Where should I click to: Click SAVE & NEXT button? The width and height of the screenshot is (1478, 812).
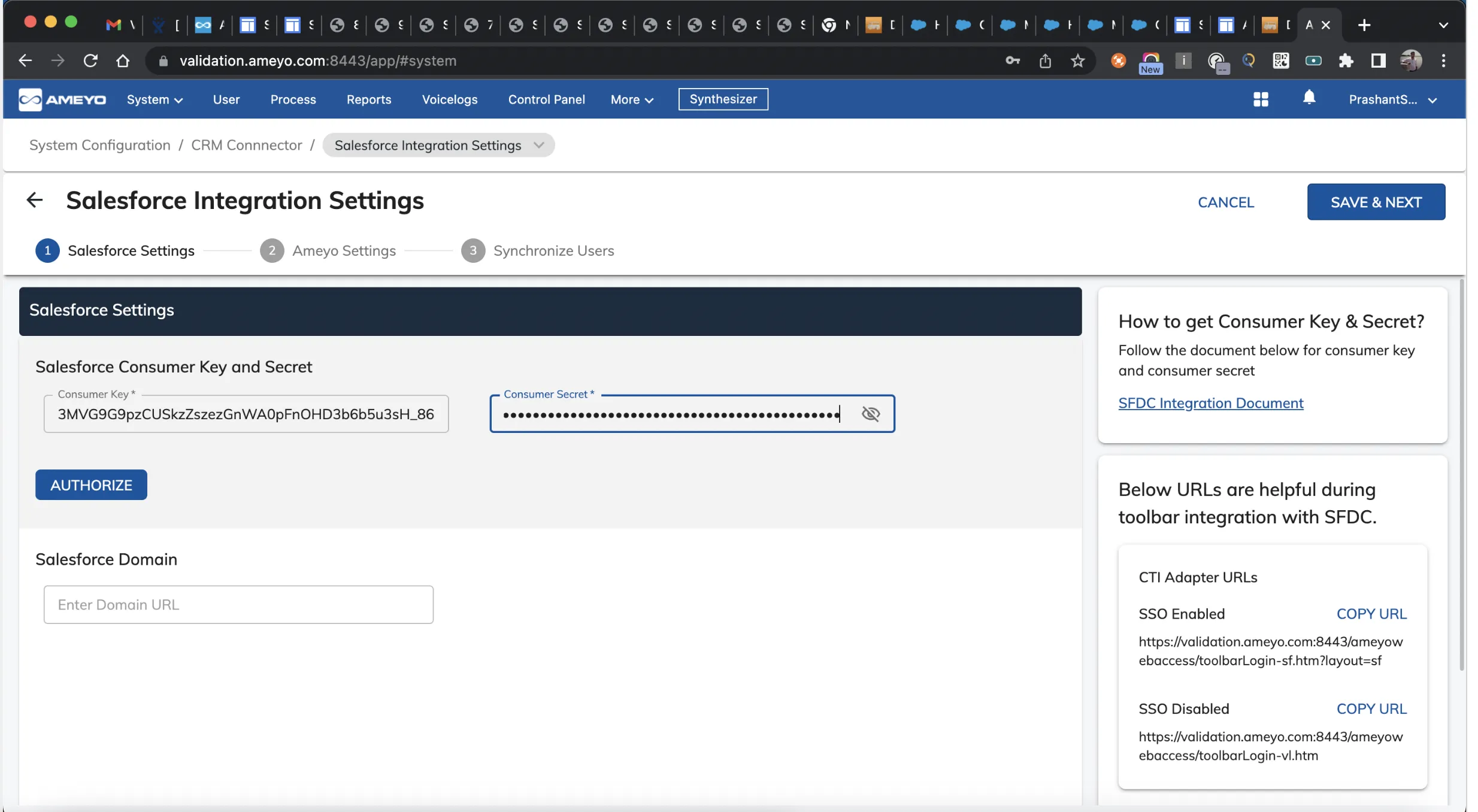1376,202
